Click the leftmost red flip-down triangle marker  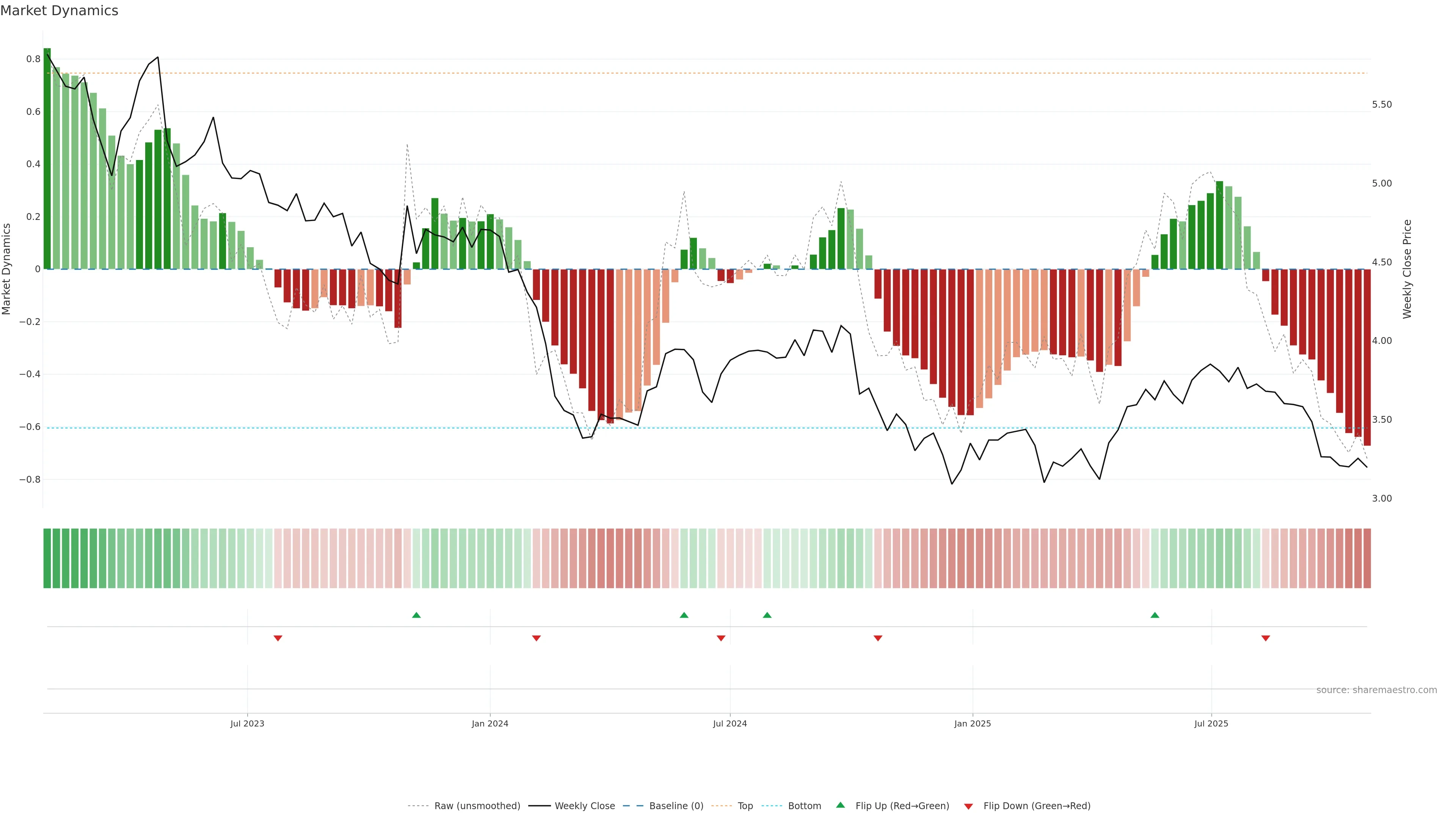278,638
